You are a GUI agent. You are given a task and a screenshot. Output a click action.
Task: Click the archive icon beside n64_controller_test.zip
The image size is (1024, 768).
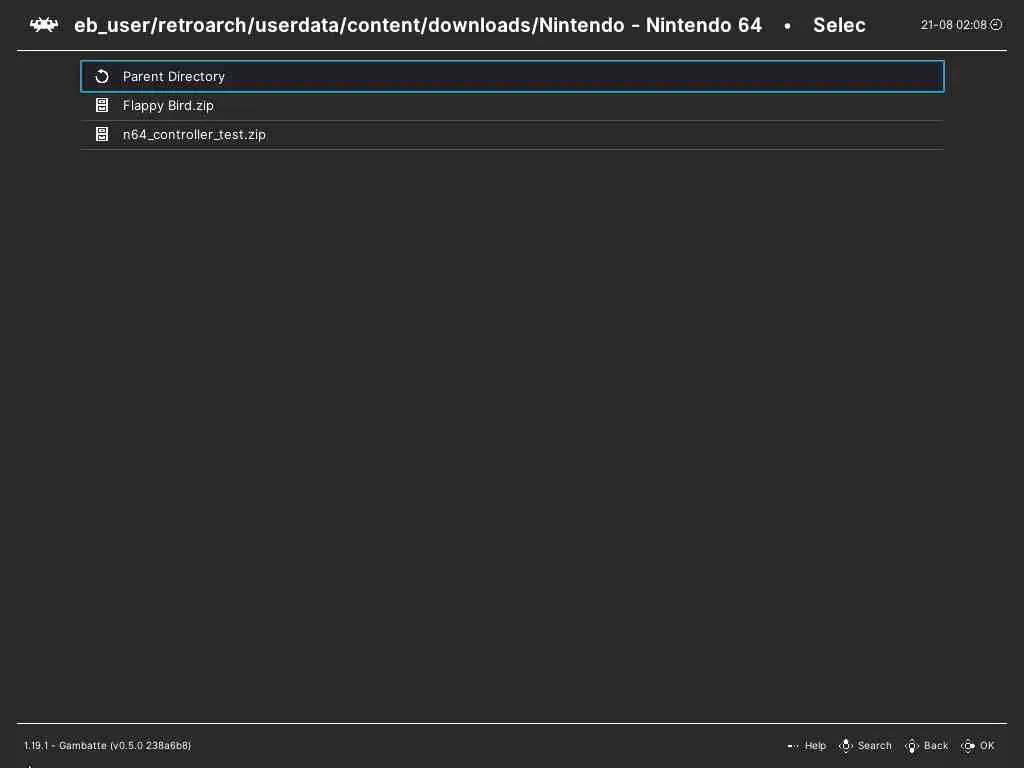pyautogui.click(x=102, y=134)
